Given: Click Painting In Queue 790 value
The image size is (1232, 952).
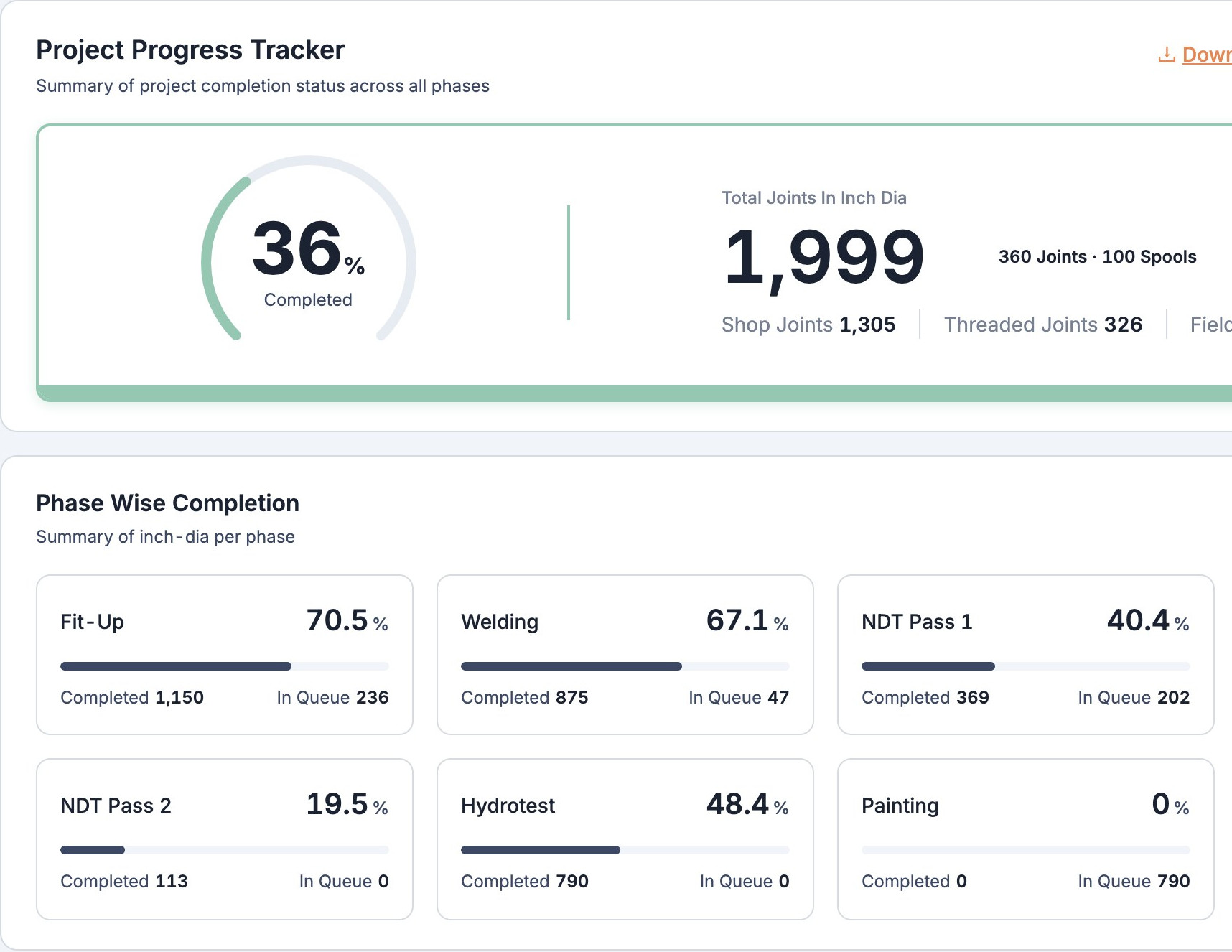Looking at the screenshot, I should pos(1134,881).
